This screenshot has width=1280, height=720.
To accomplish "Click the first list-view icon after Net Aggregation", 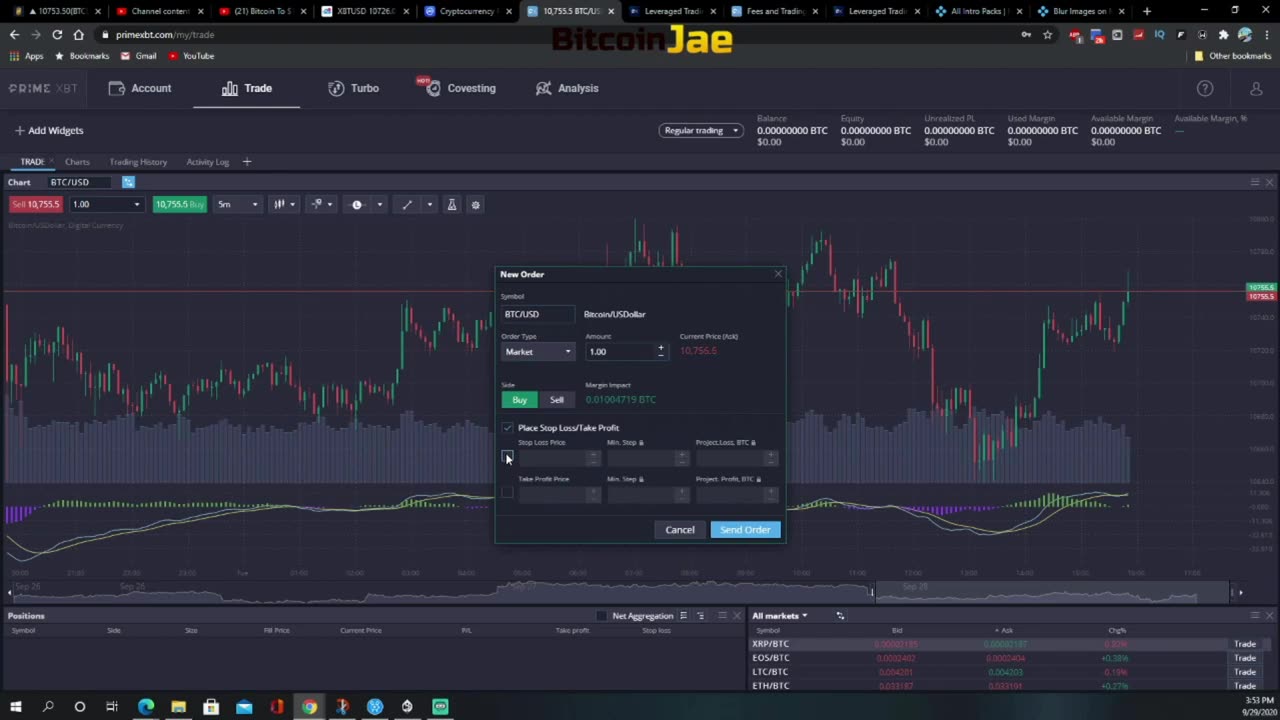I will [x=683, y=616].
